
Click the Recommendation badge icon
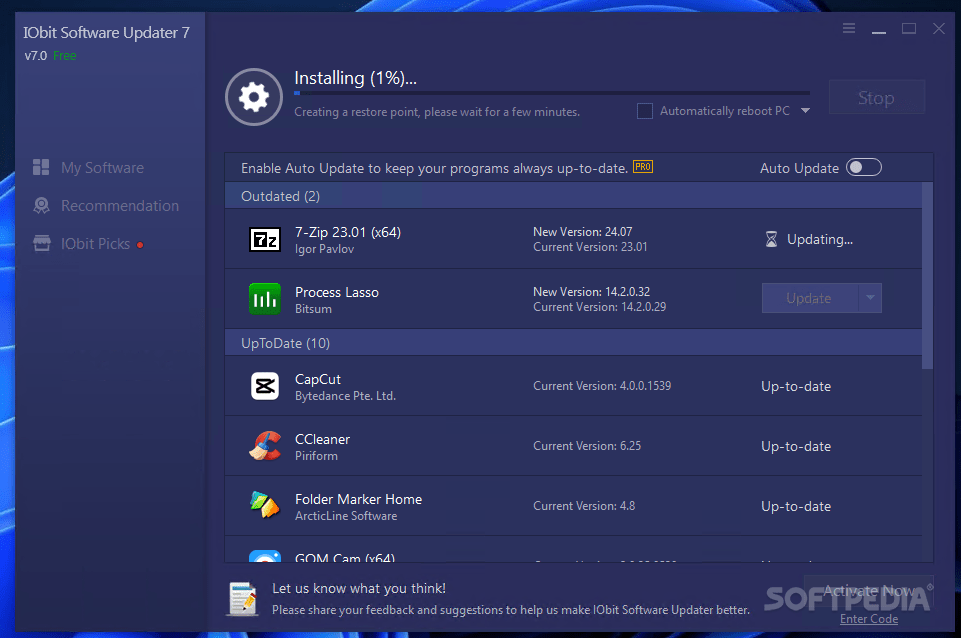[41, 205]
